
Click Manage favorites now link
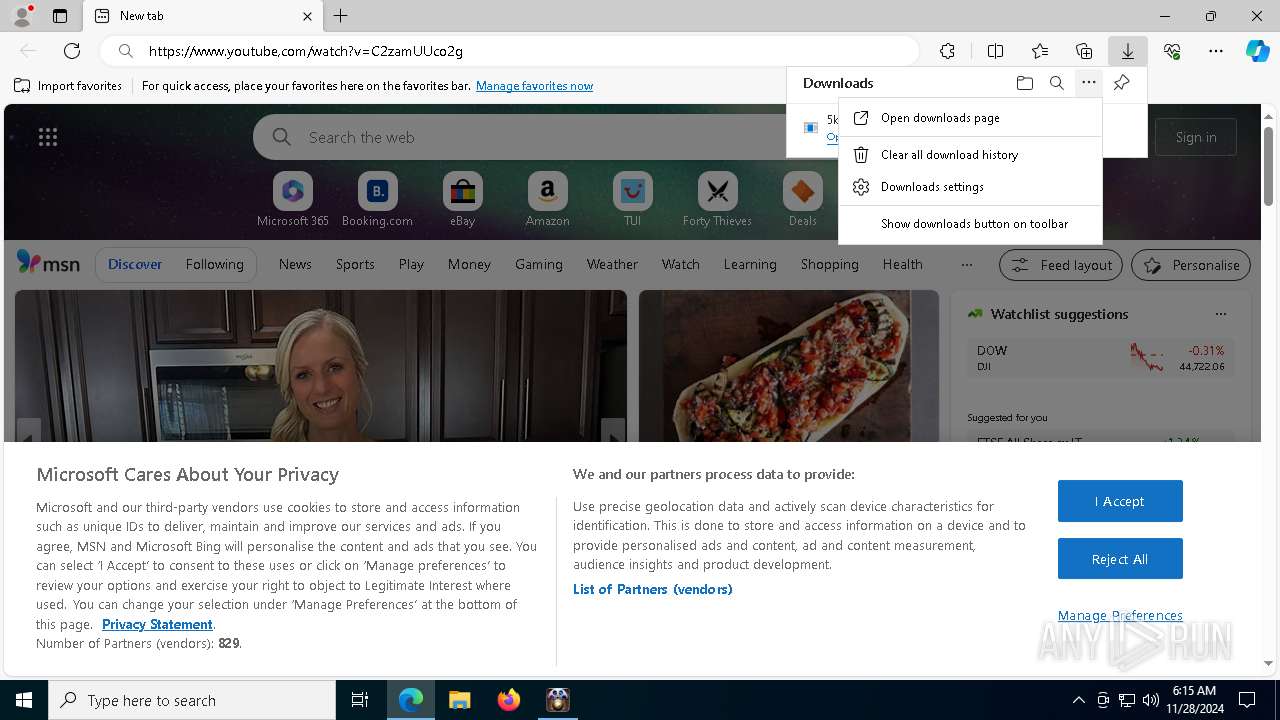(534, 86)
